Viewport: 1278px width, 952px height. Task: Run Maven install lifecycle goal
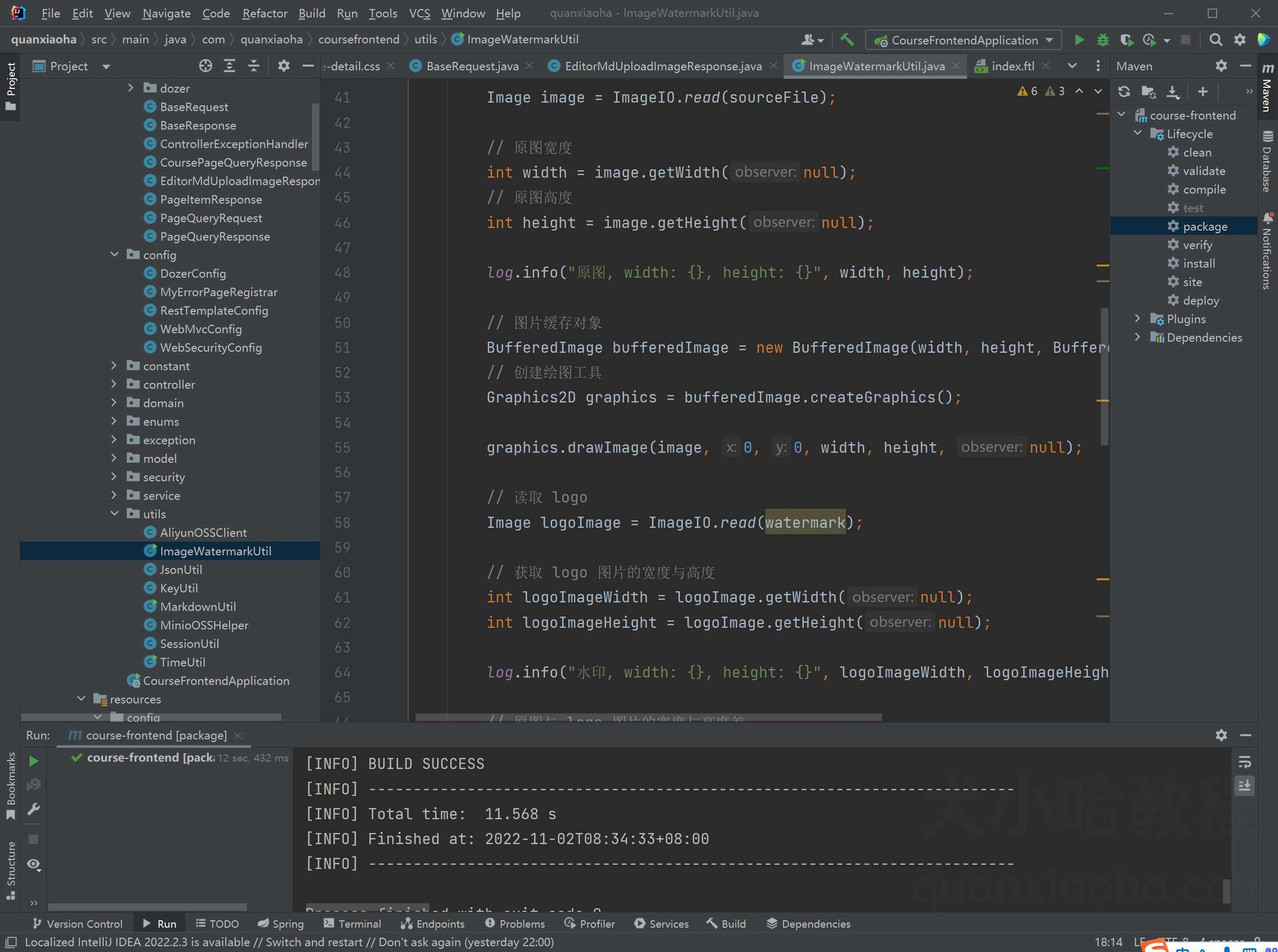tap(1199, 263)
